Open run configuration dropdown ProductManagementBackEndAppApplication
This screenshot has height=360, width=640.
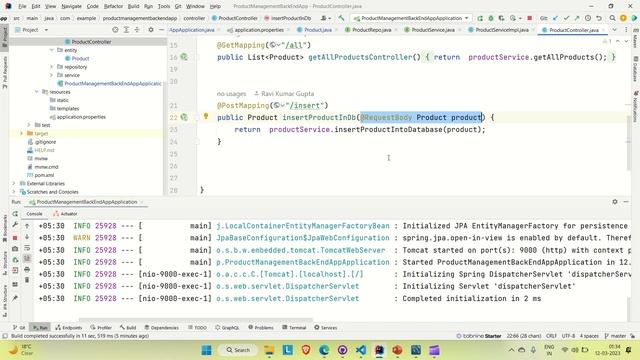(x=411, y=18)
